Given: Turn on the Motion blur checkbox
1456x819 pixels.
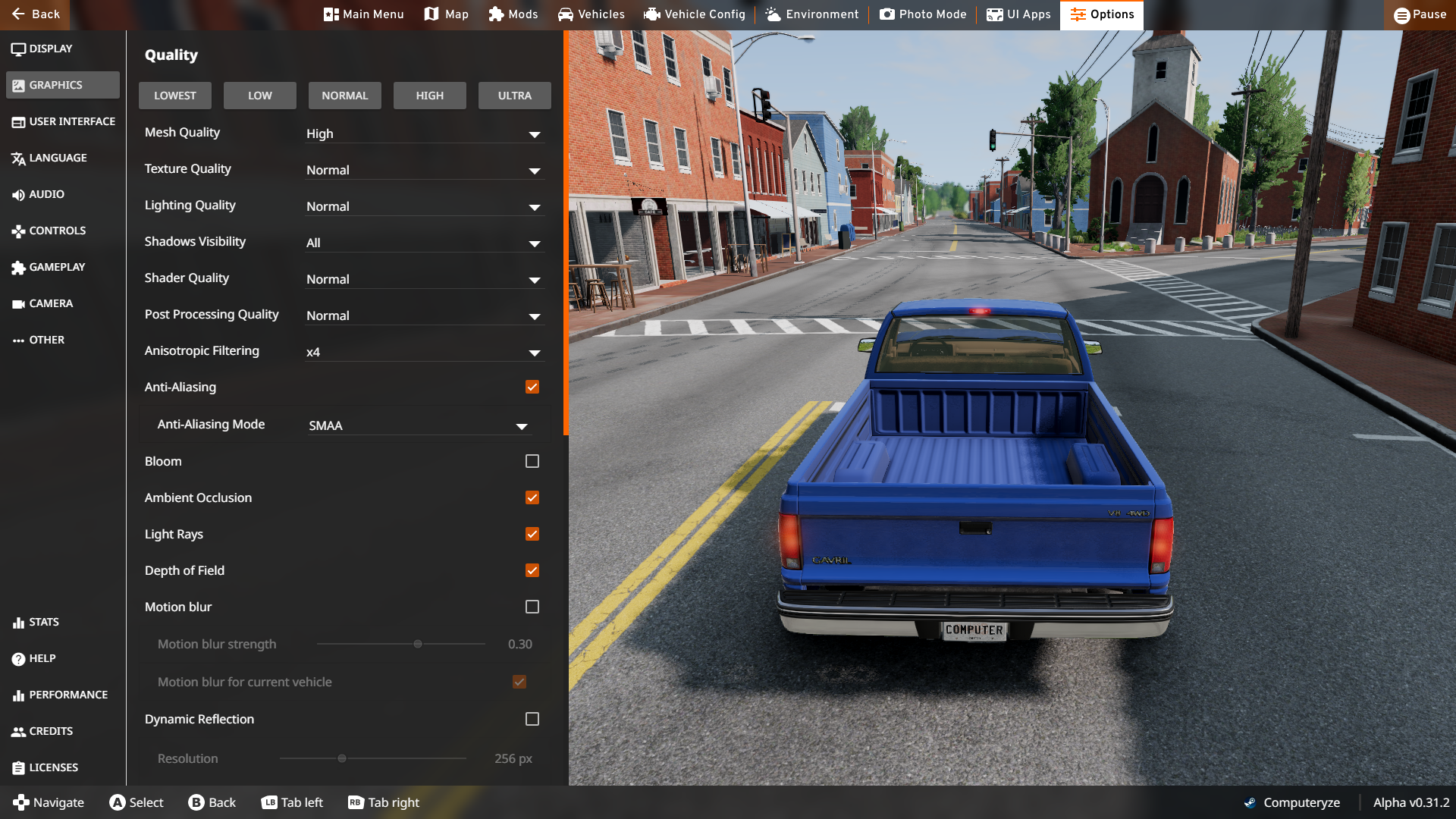Looking at the screenshot, I should tap(532, 607).
